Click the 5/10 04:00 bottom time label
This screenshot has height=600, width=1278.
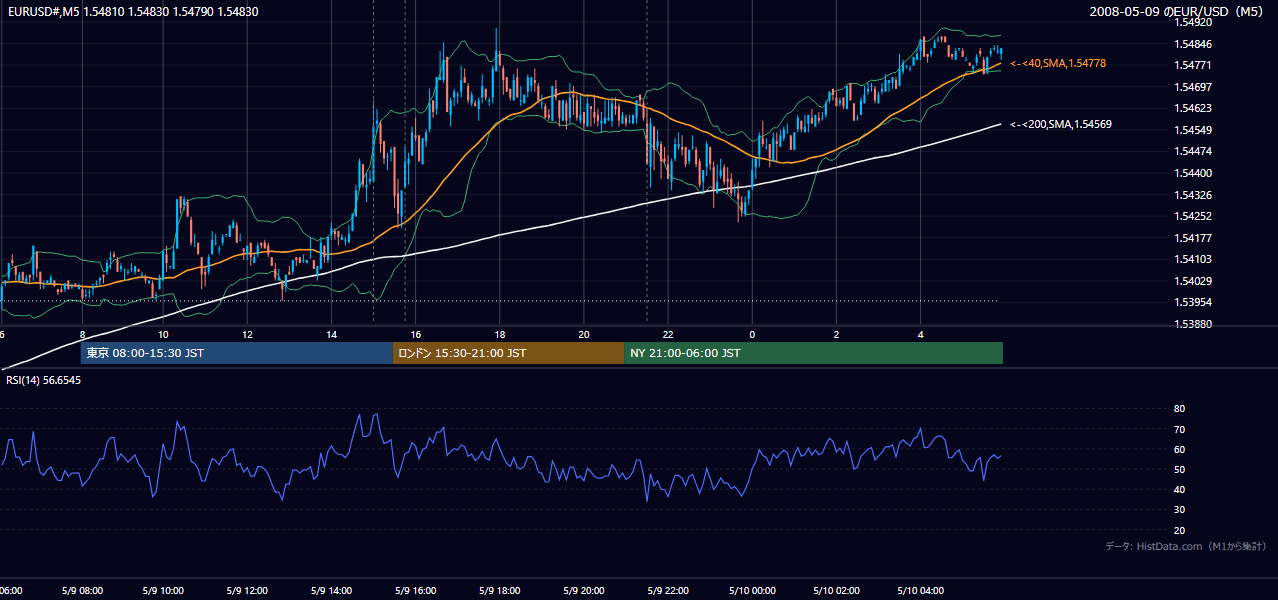921,591
